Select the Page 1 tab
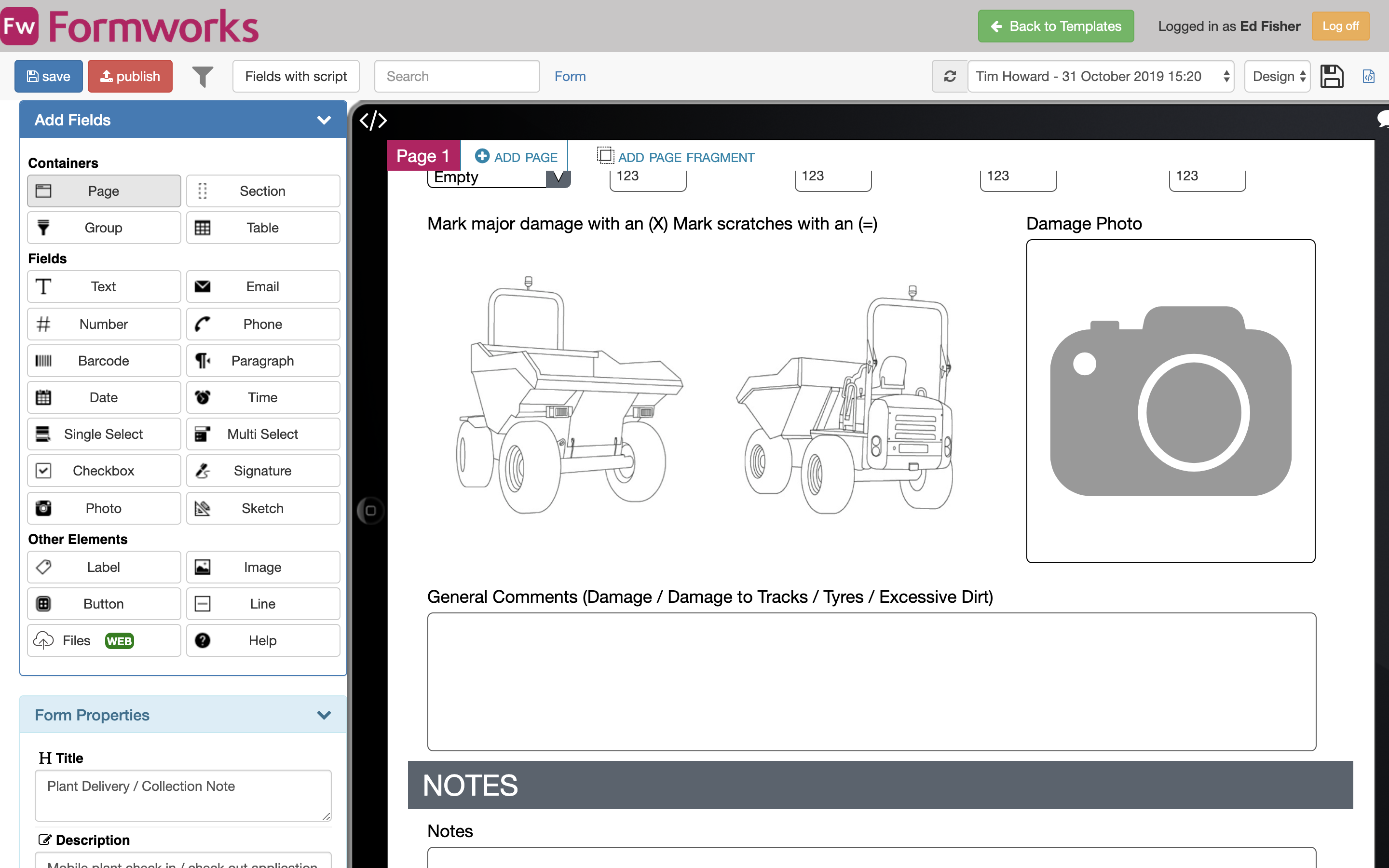1389x868 pixels. [423, 156]
